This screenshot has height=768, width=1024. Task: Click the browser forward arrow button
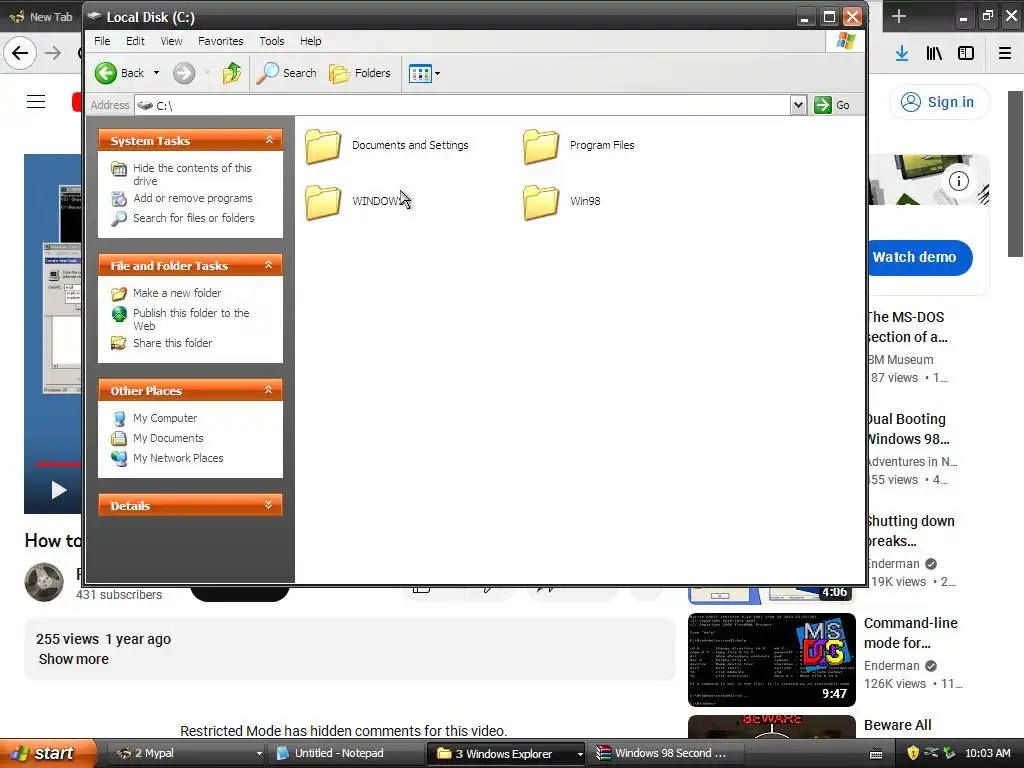coord(54,53)
